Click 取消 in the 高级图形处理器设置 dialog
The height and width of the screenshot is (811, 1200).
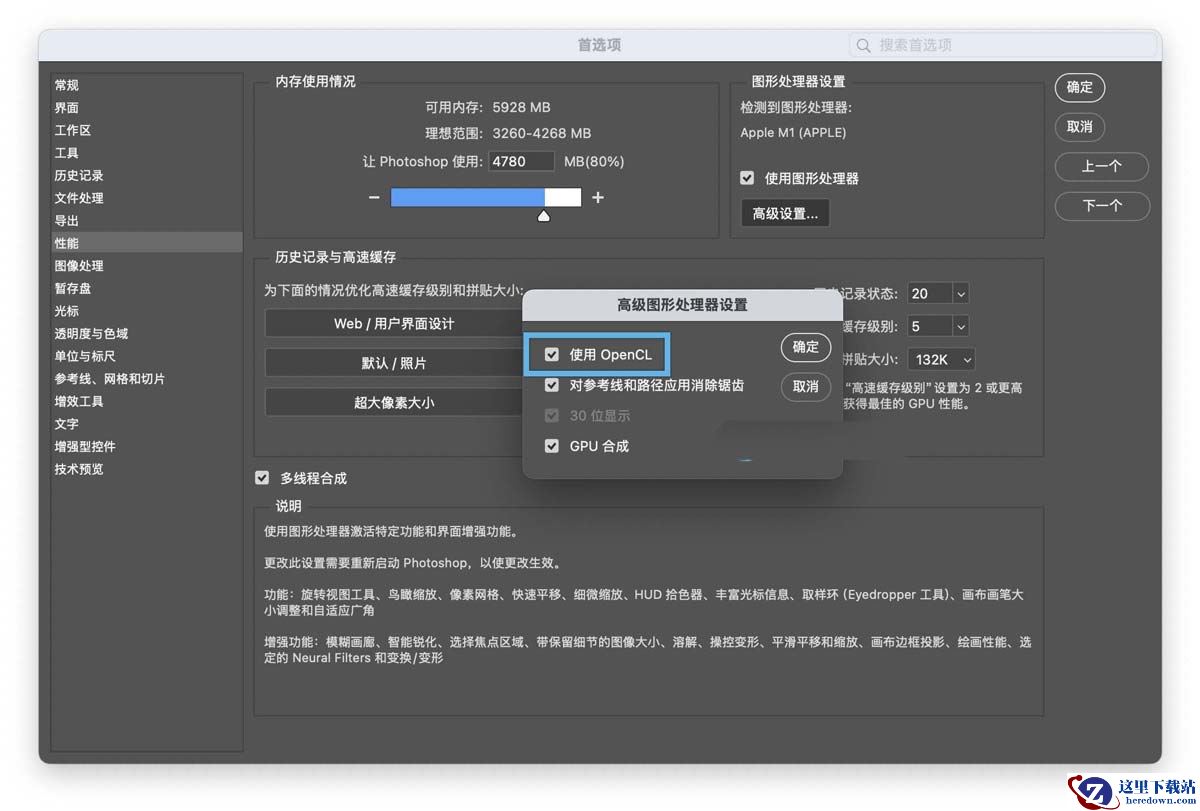point(806,387)
